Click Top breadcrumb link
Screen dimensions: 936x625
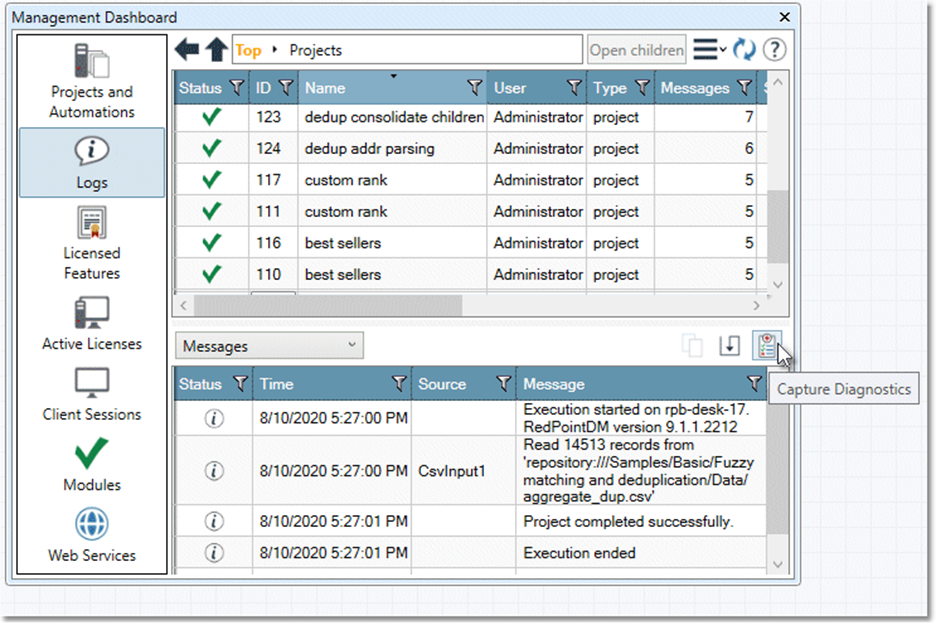point(248,50)
